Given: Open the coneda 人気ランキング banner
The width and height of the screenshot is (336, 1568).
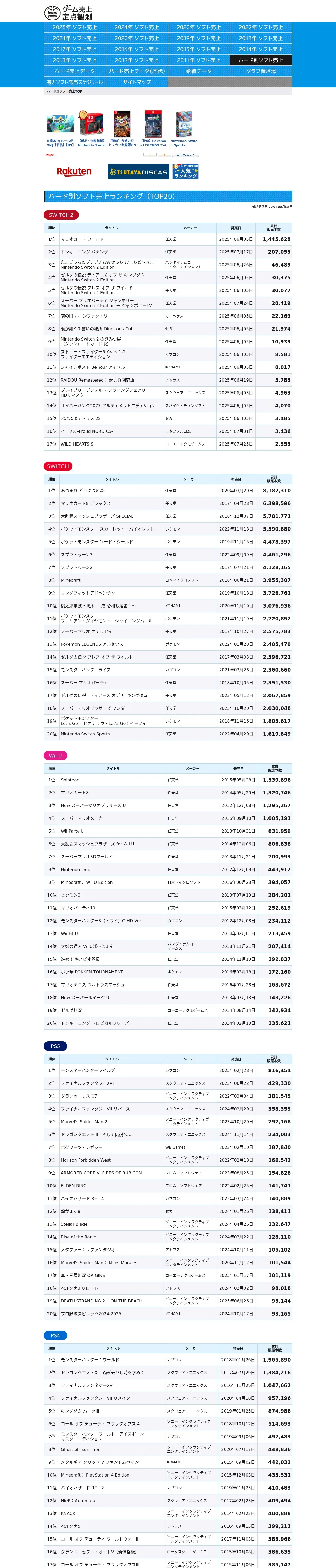Looking at the screenshot, I should pos(185,172).
